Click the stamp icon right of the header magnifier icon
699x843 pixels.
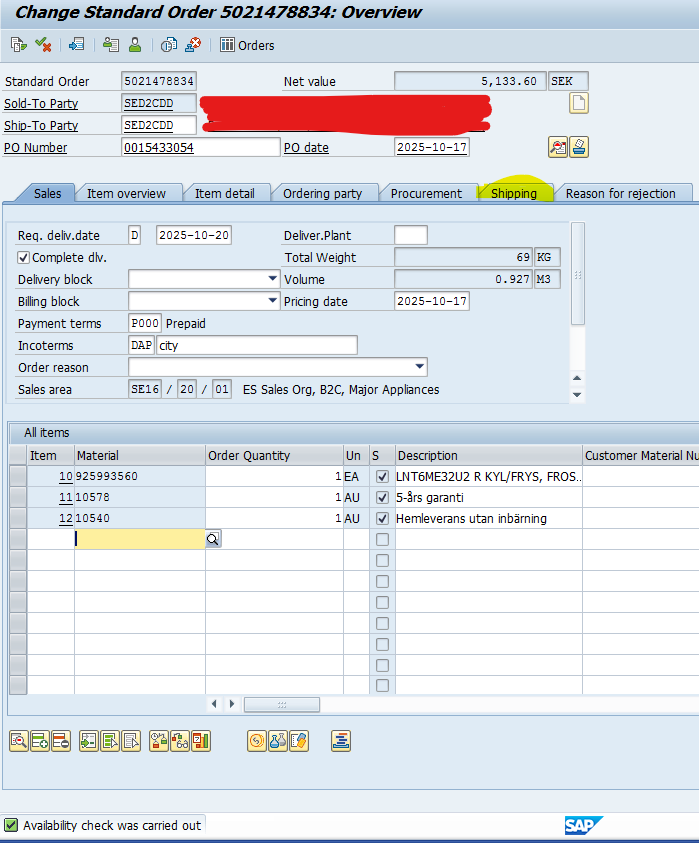pyautogui.click(x=579, y=147)
